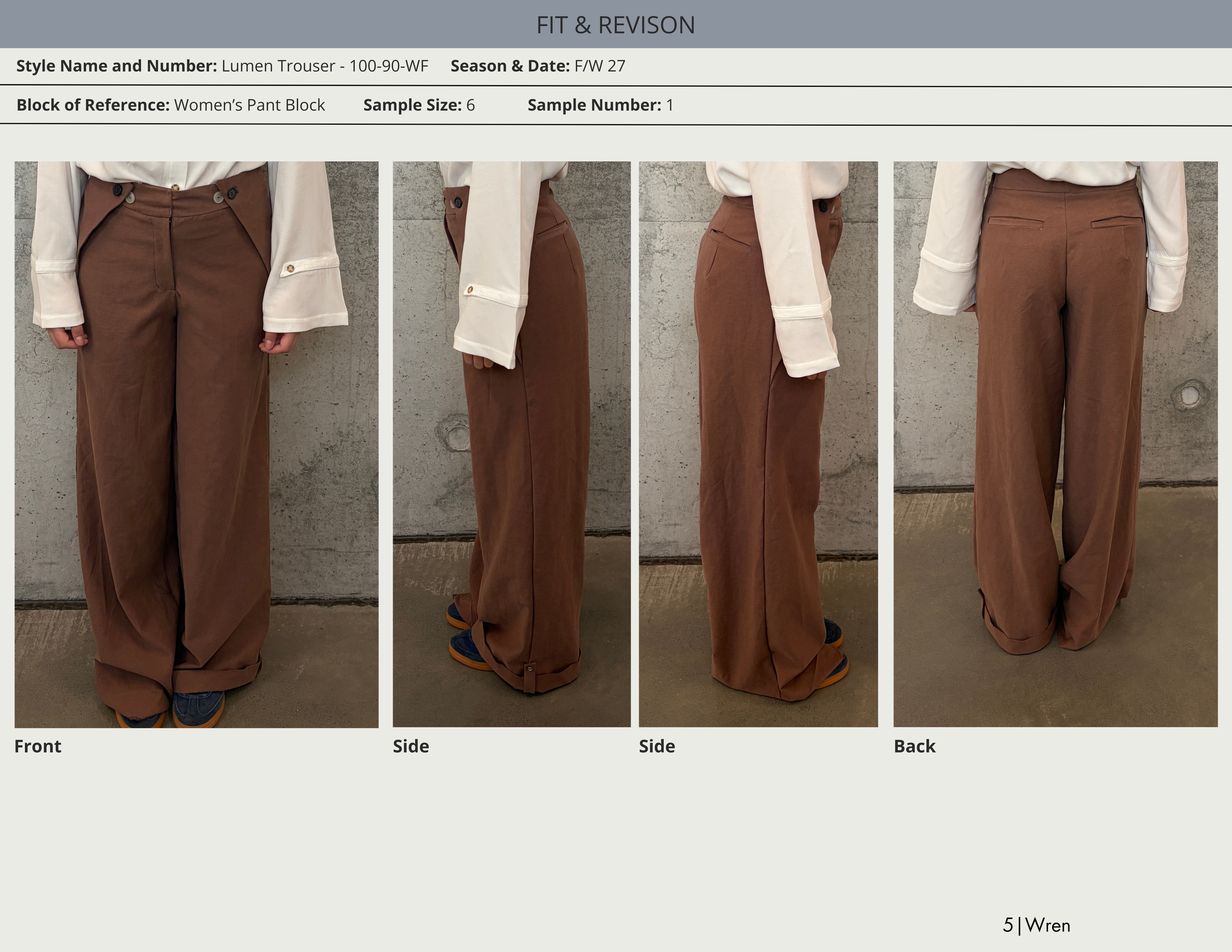Click the Side caption under second photo

tap(411, 746)
